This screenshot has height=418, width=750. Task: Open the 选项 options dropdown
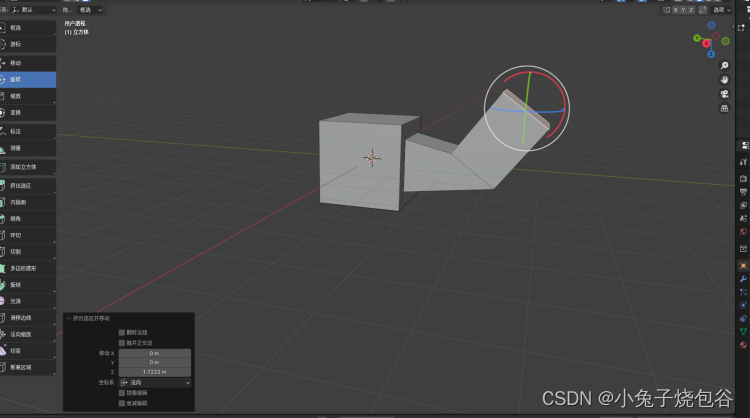point(721,10)
